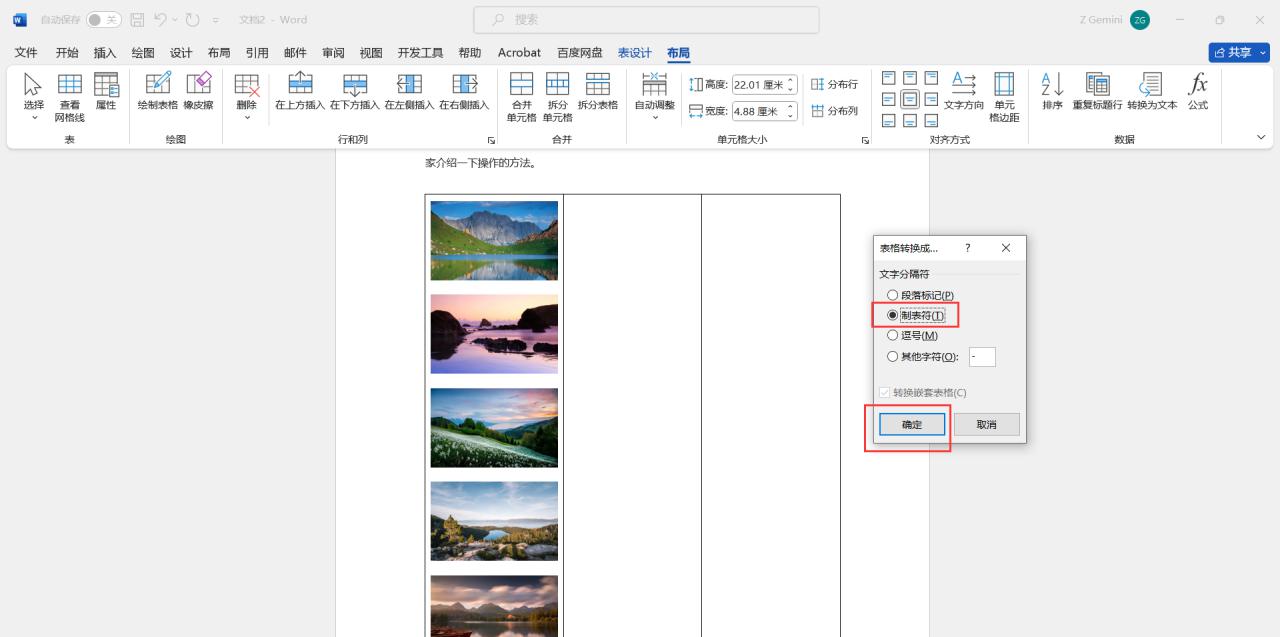Switch to the 开始 home tab
Image resolution: width=1280 pixels, height=637 pixels.
click(x=67, y=53)
